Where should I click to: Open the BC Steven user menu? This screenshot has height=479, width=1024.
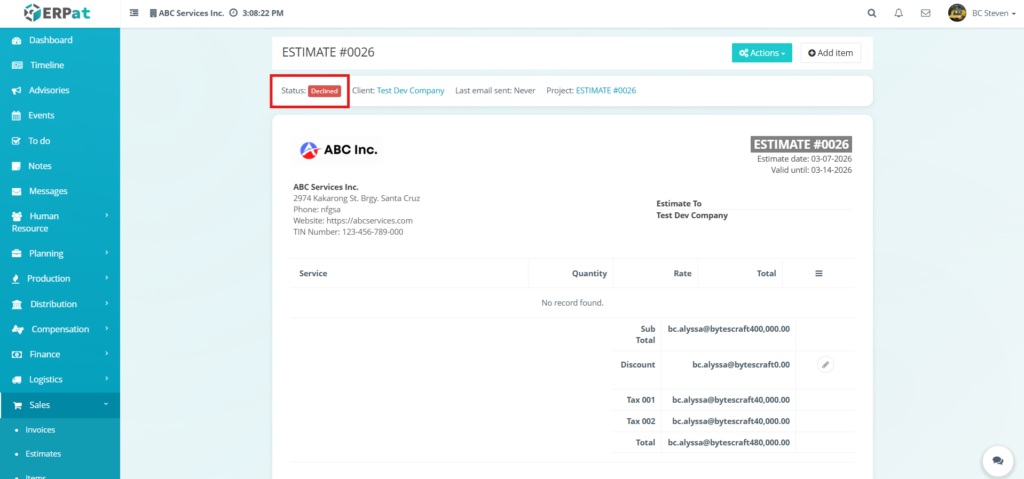tap(980, 13)
